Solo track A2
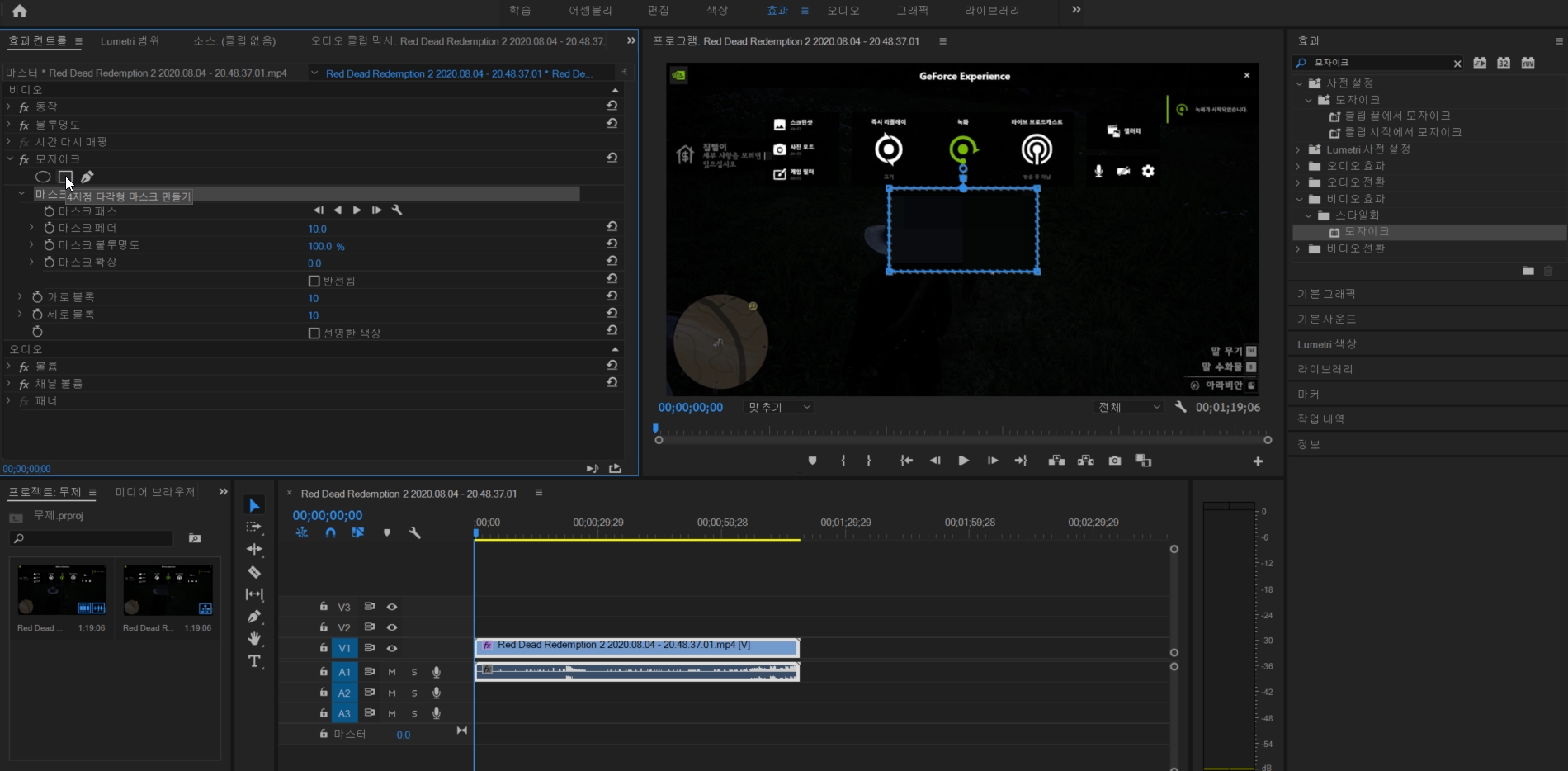The image size is (1568, 771). [x=414, y=693]
